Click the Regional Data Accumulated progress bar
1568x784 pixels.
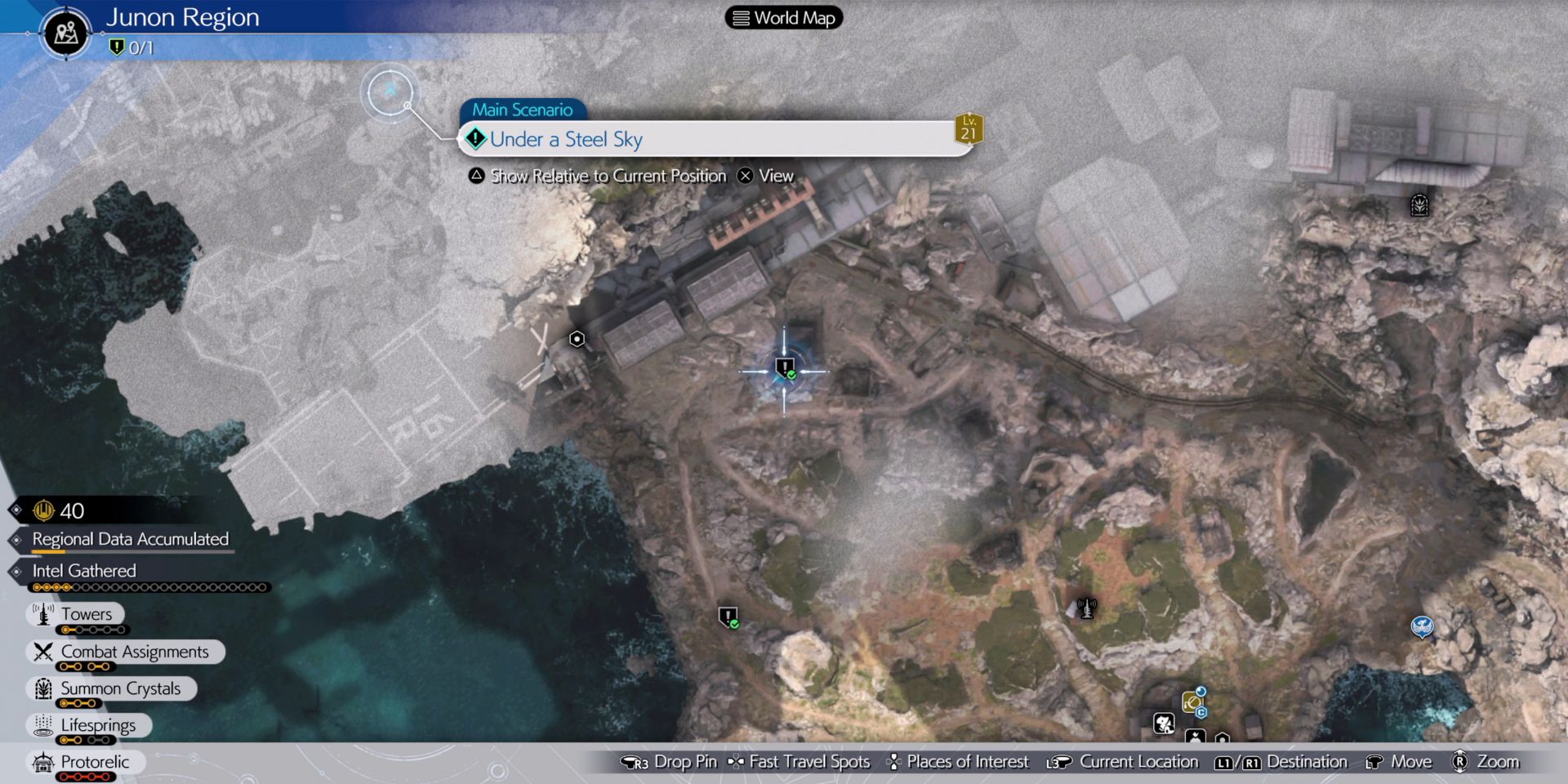tap(133, 553)
